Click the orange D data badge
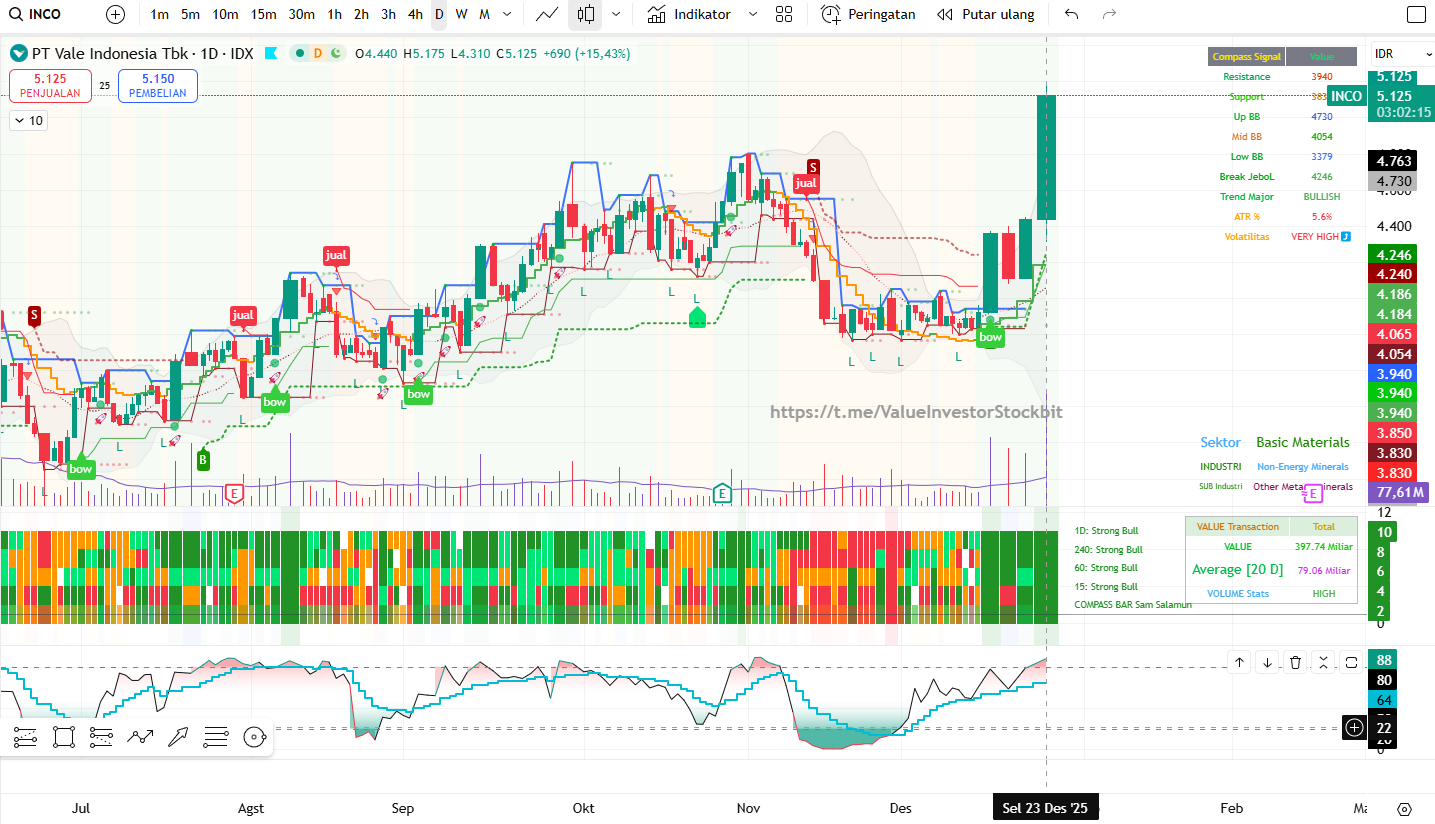 [317, 53]
